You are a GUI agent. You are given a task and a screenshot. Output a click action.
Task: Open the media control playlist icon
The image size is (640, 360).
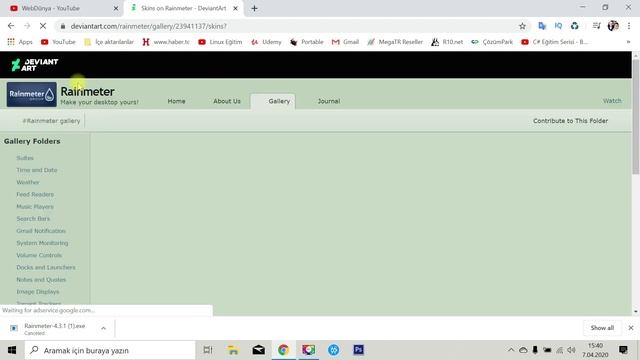[x=596, y=26]
